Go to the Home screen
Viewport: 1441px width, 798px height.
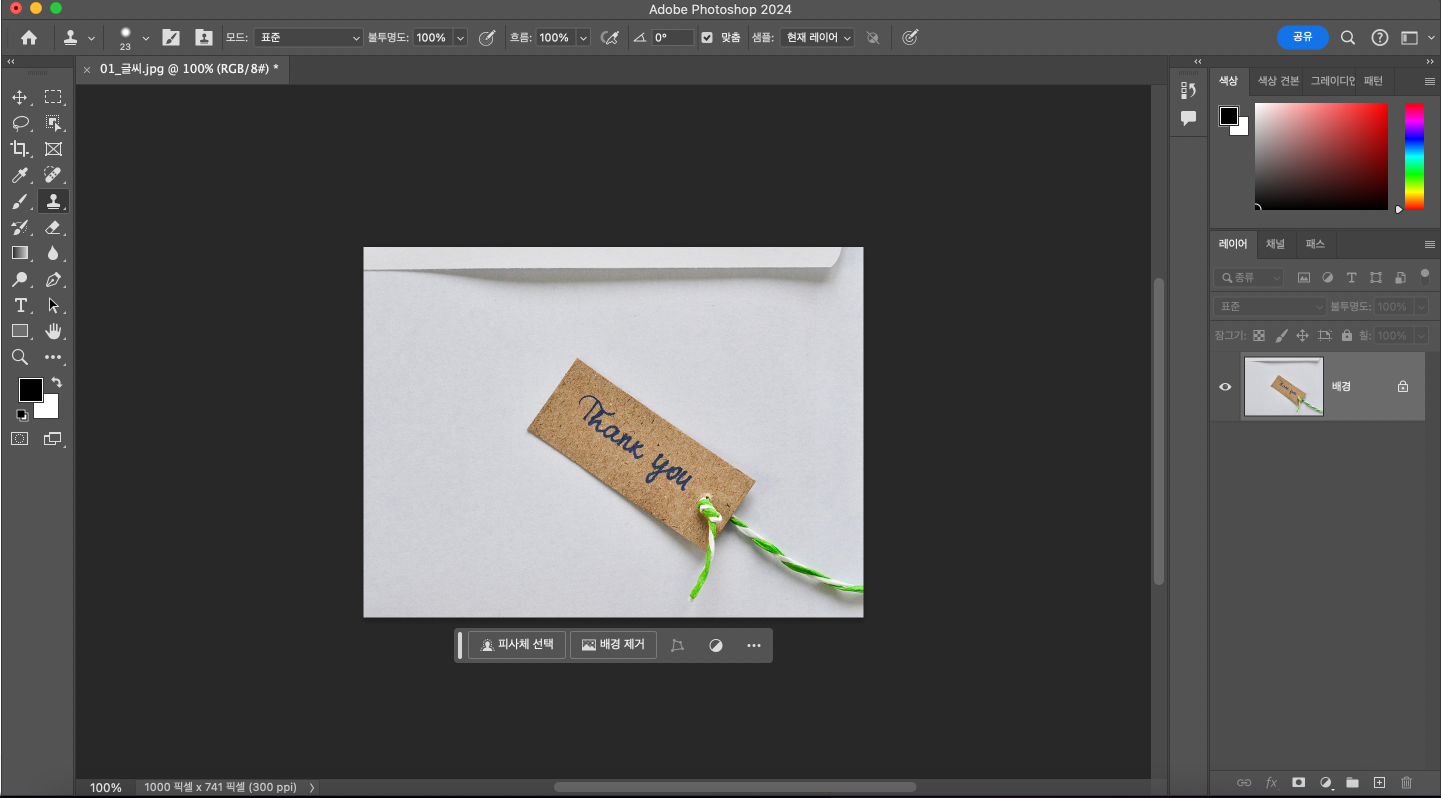point(29,37)
